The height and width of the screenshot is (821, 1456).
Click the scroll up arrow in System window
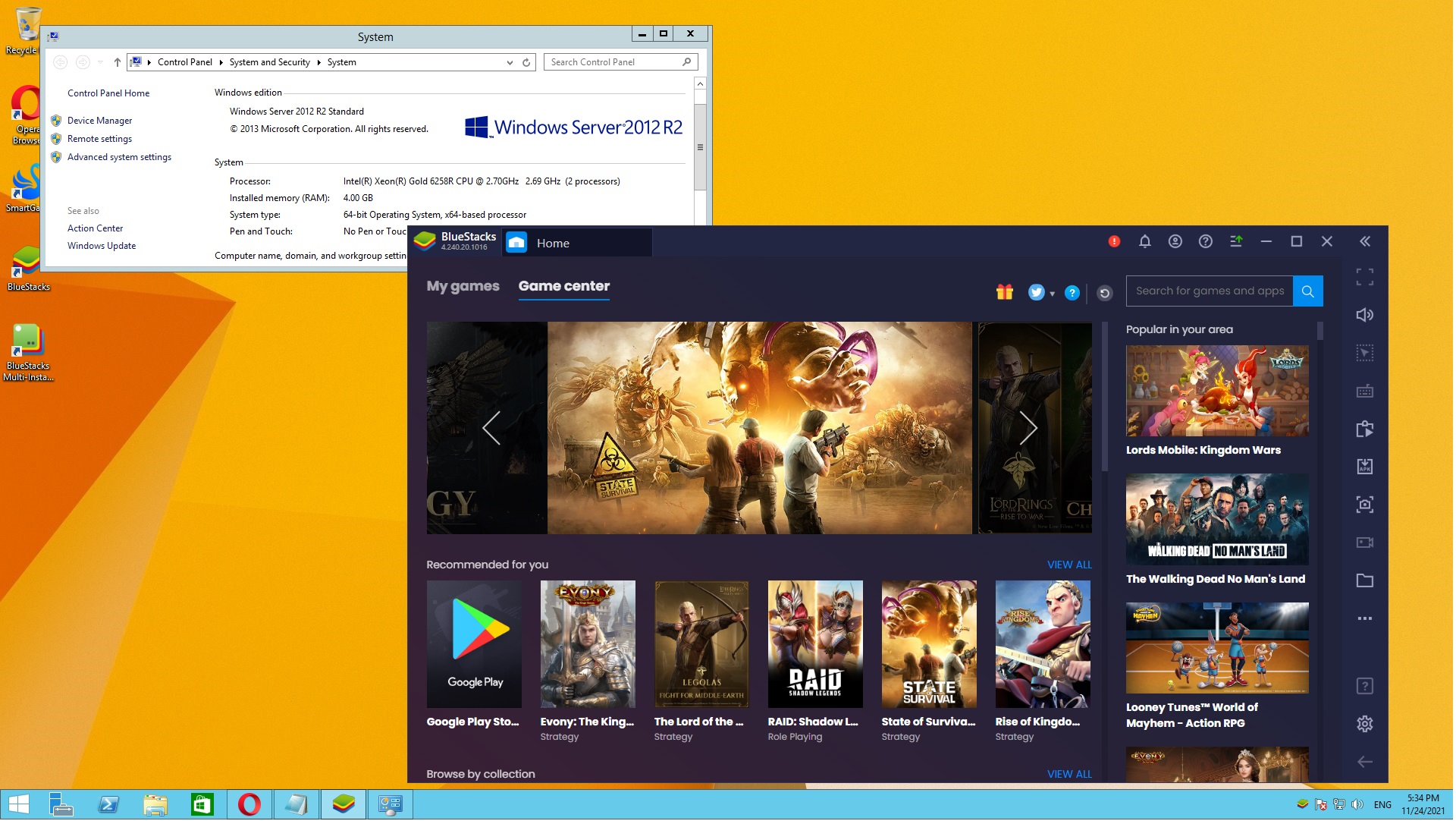coord(700,84)
